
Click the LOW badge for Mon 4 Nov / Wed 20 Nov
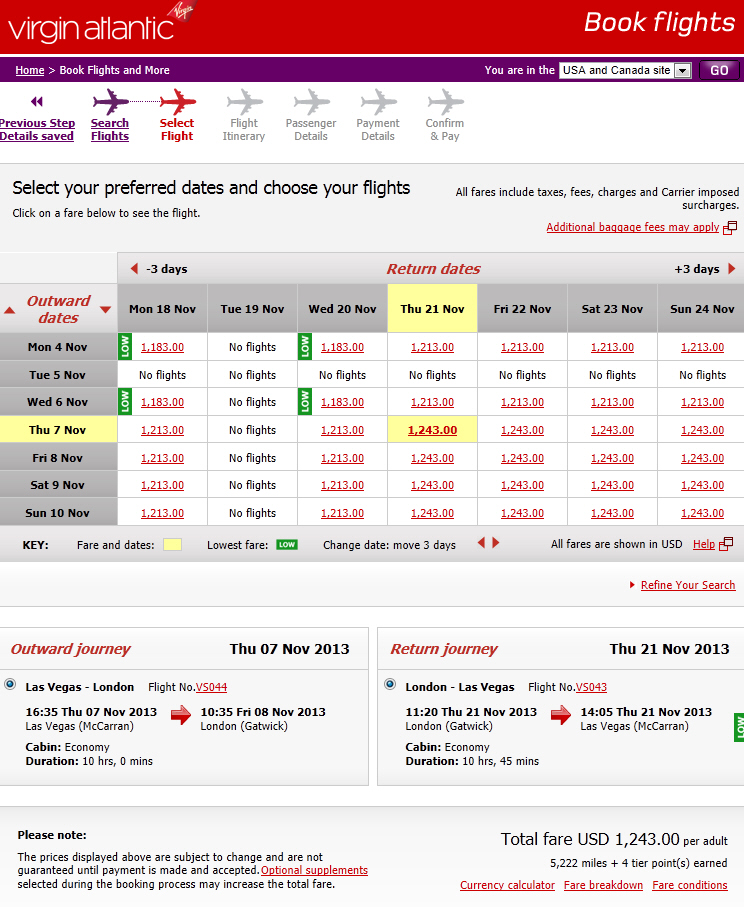click(x=305, y=346)
